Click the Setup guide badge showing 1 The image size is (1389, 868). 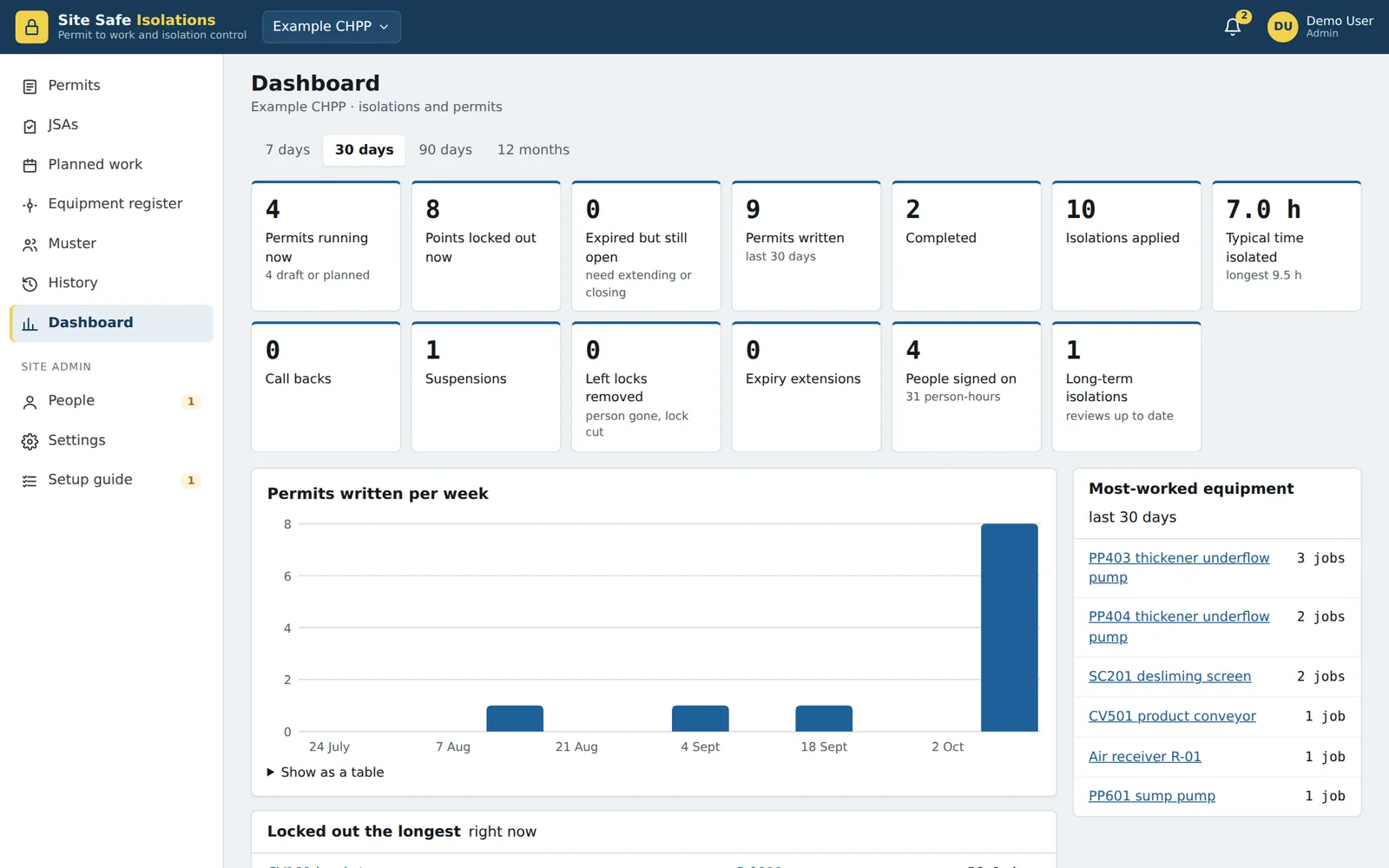click(x=191, y=481)
